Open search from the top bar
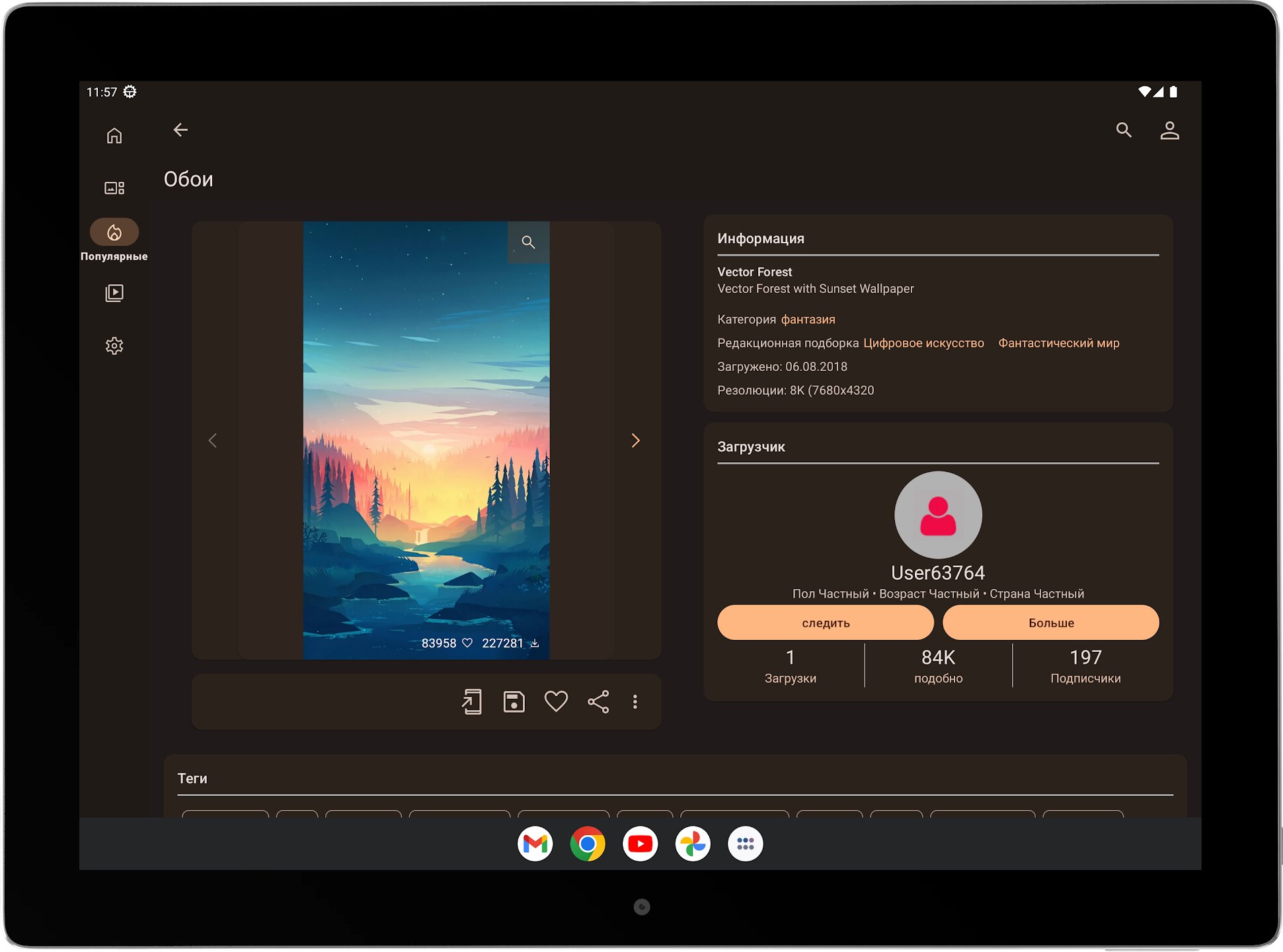Screen dimensions: 1283x952 [x=1124, y=130]
